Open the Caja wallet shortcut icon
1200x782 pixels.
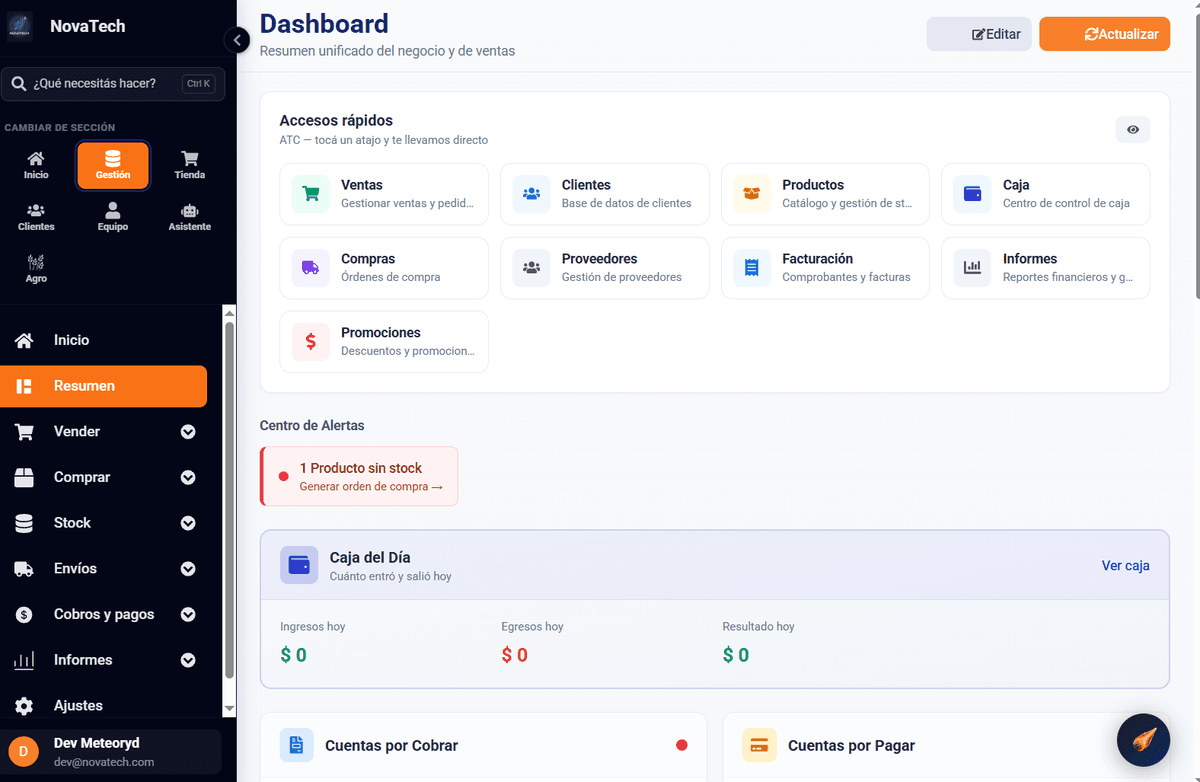pos(972,194)
